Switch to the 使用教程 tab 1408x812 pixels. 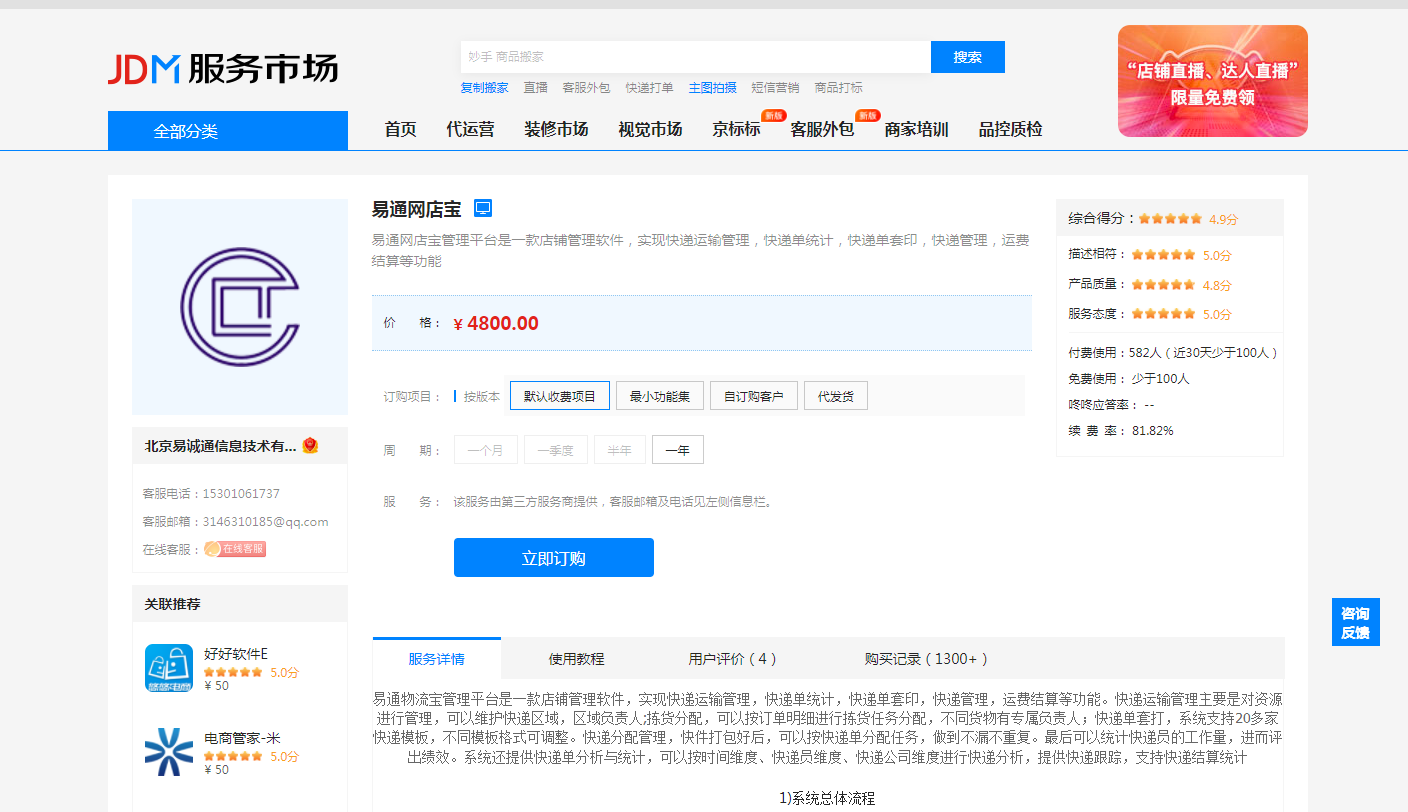[x=577, y=659]
